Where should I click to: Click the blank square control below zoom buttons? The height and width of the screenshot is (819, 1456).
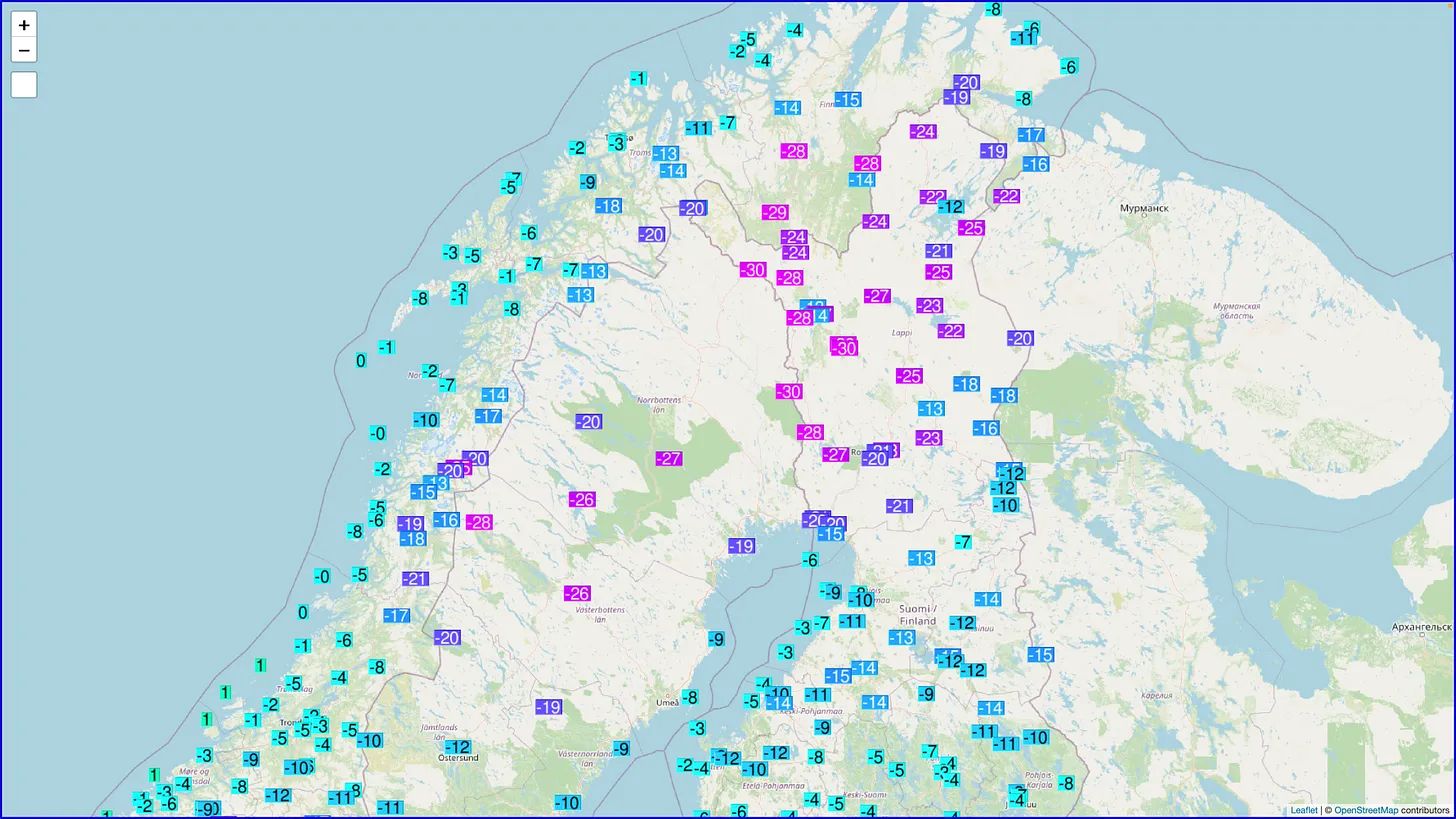coord(24,85)
